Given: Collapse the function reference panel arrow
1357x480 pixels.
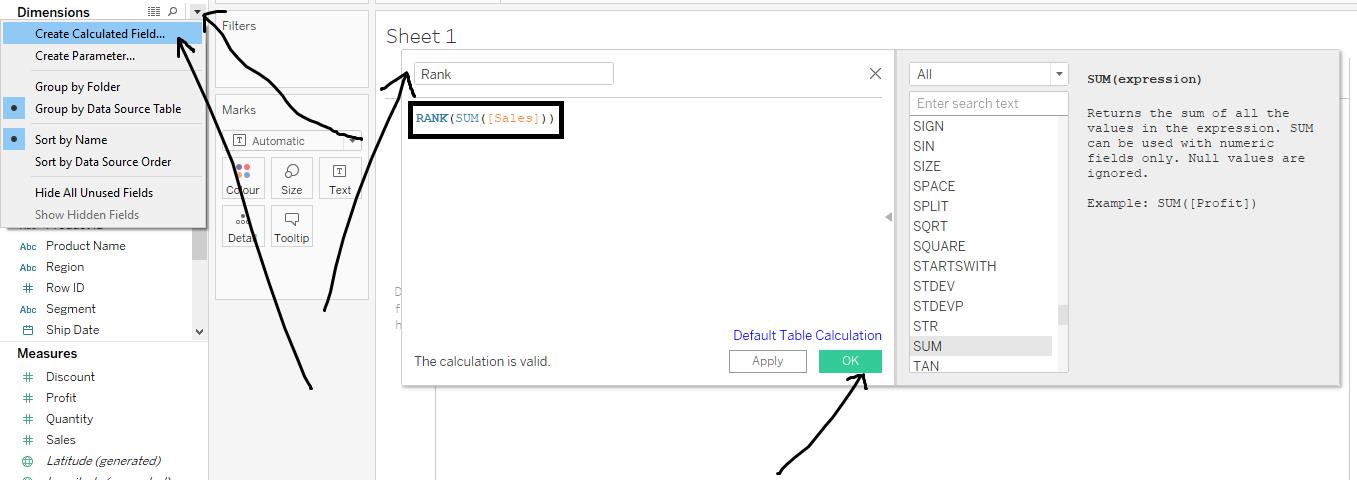Looking at the screenshot, I should [888, 217].
